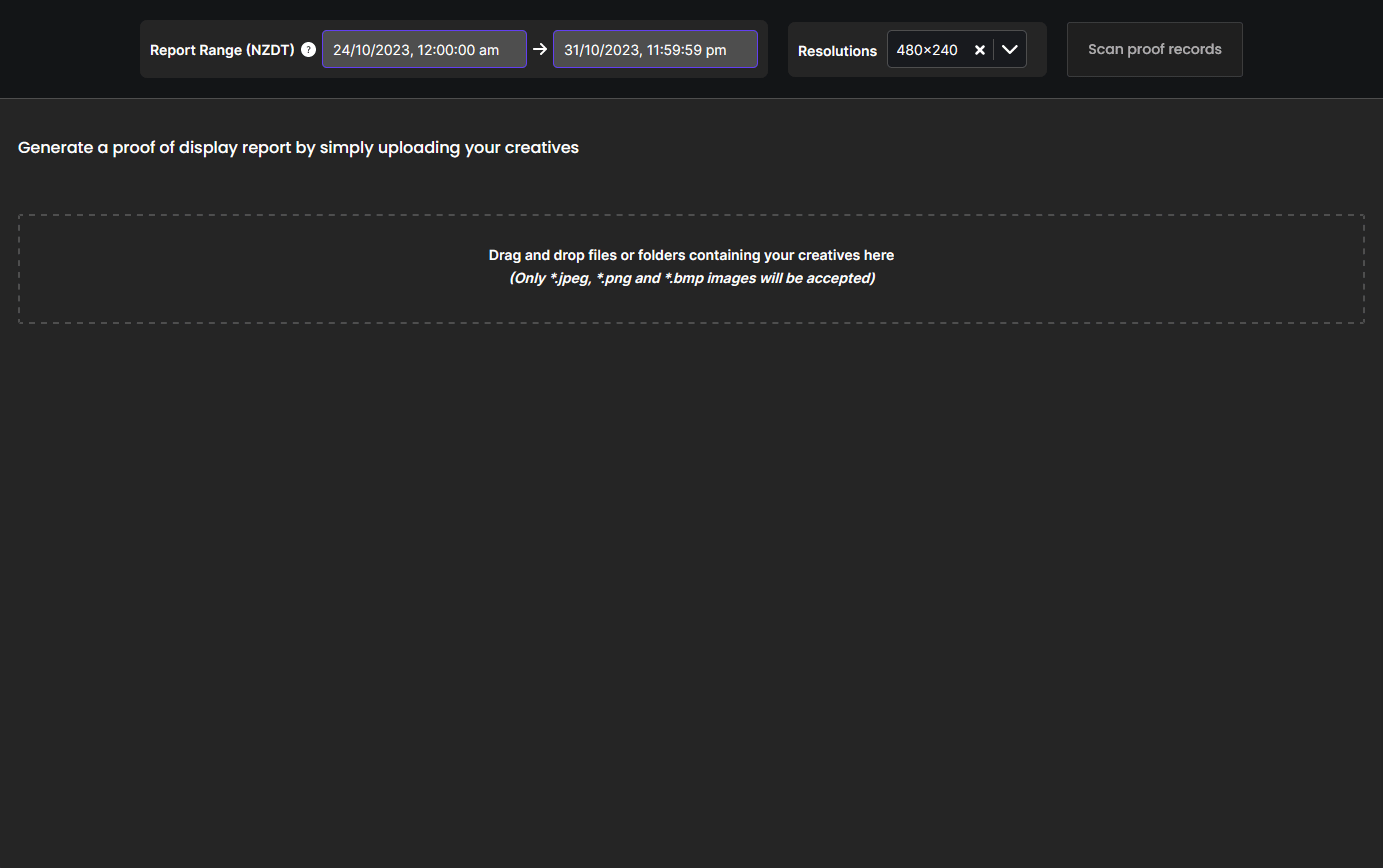Click the "Resolutions" label
The image size is (1383, 868).
[x=837, y=51]
